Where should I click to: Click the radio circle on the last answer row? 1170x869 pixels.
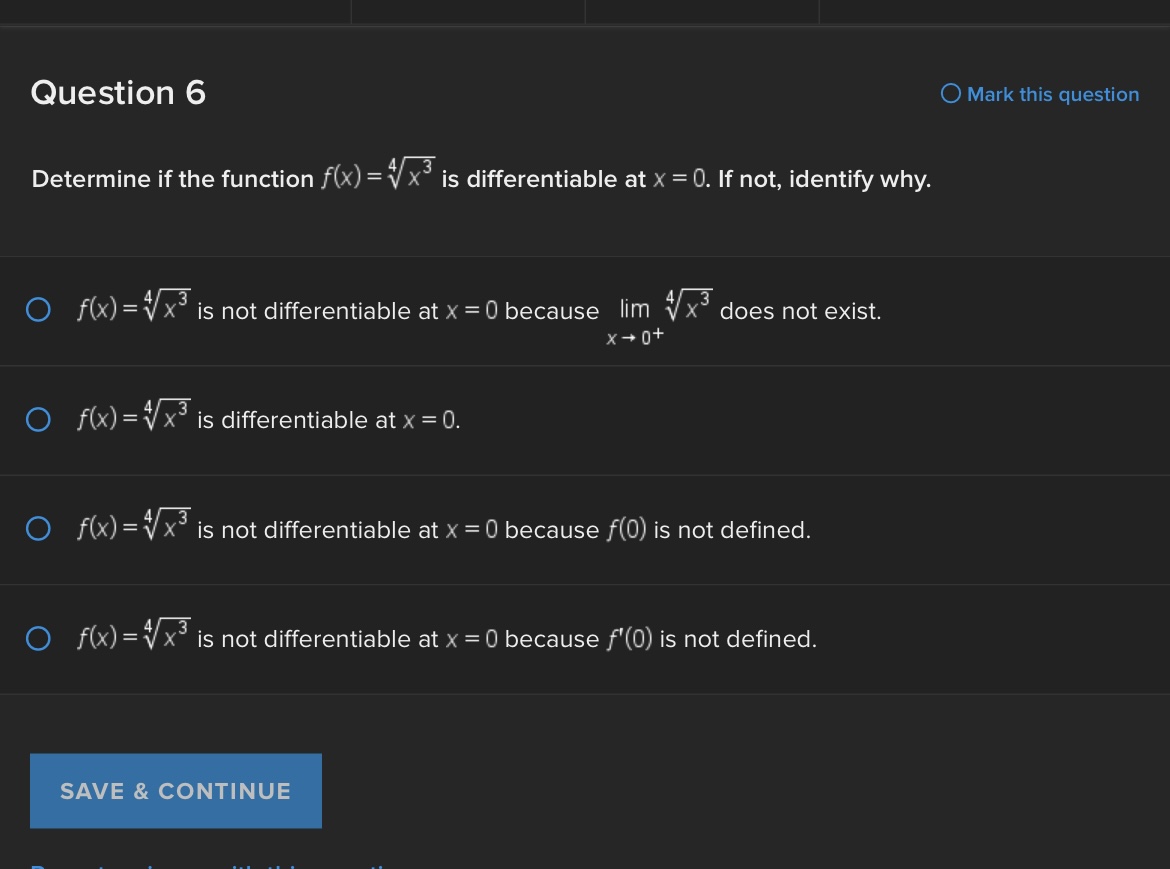click(38, 638)
